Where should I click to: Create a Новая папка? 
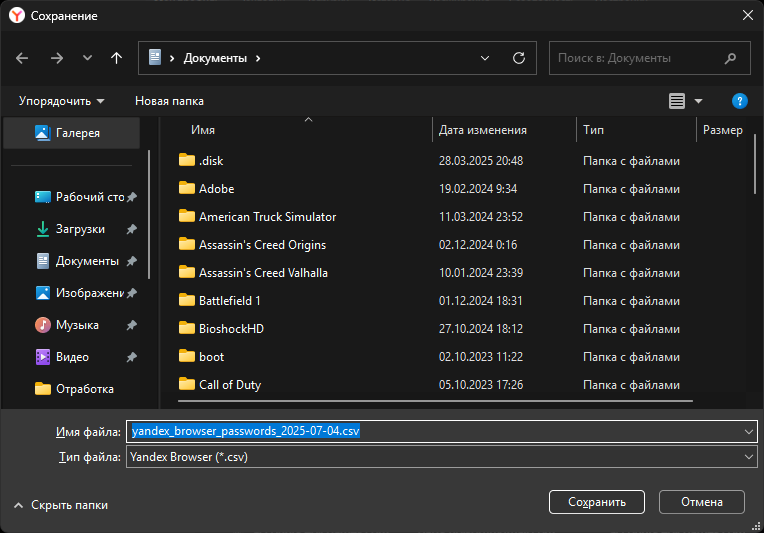coord(169,101)
